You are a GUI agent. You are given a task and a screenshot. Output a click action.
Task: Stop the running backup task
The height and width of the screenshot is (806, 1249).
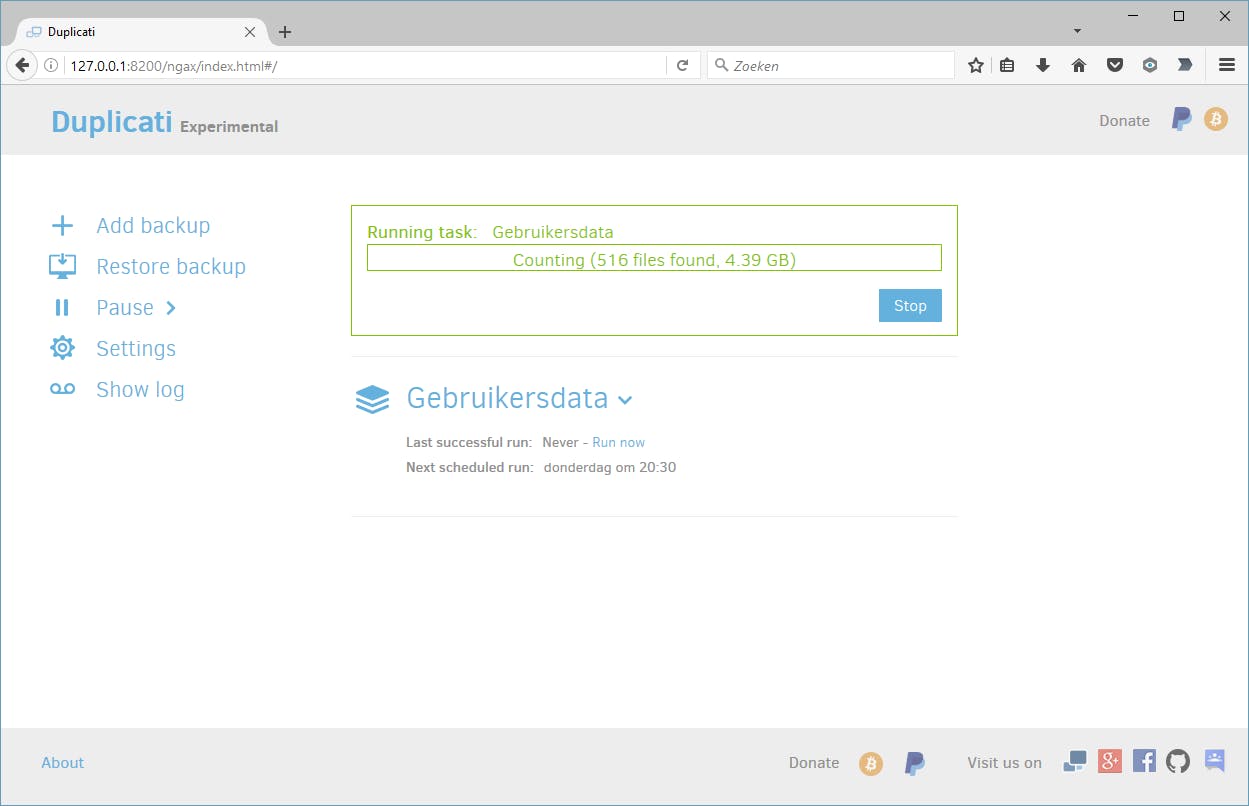[x=910, y=306]
